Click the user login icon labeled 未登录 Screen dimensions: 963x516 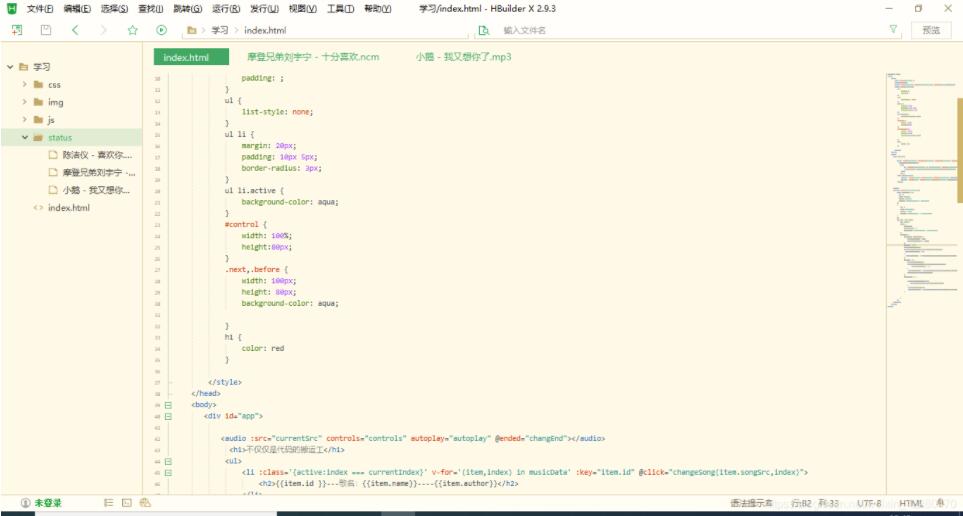[x=25, y=503]
